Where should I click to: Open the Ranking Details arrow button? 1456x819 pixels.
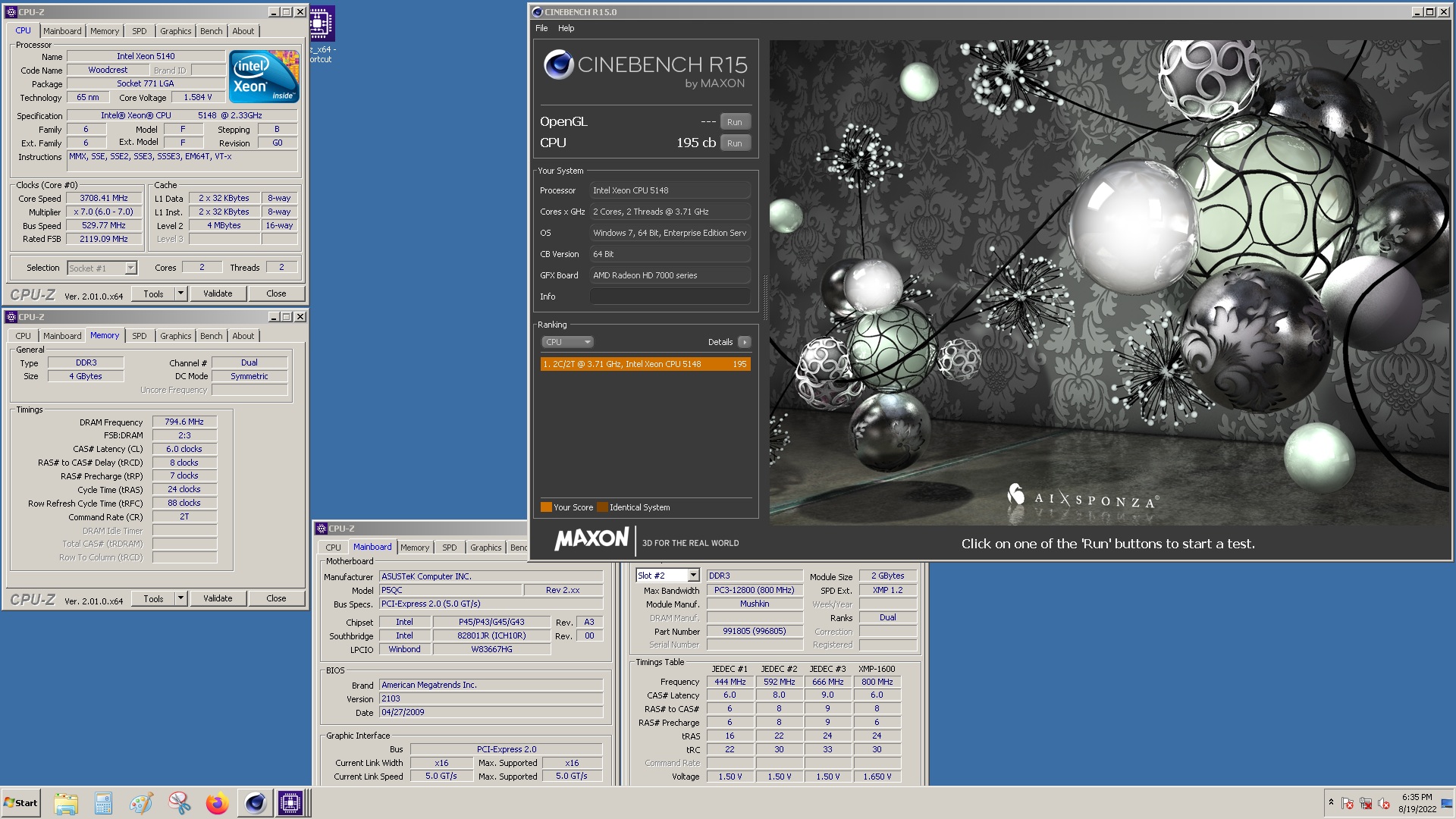pos(745,342)
